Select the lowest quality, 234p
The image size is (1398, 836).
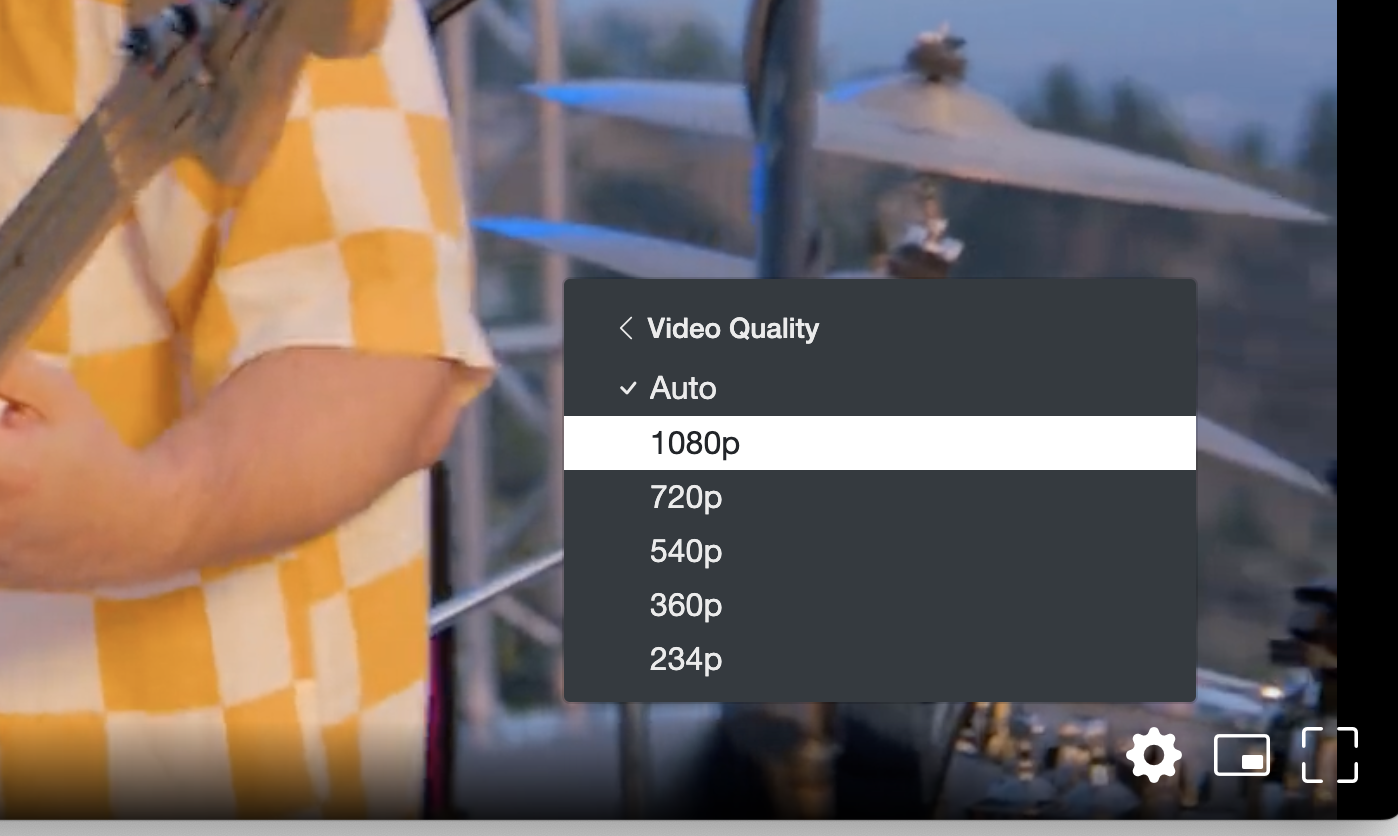click(880, 659)
